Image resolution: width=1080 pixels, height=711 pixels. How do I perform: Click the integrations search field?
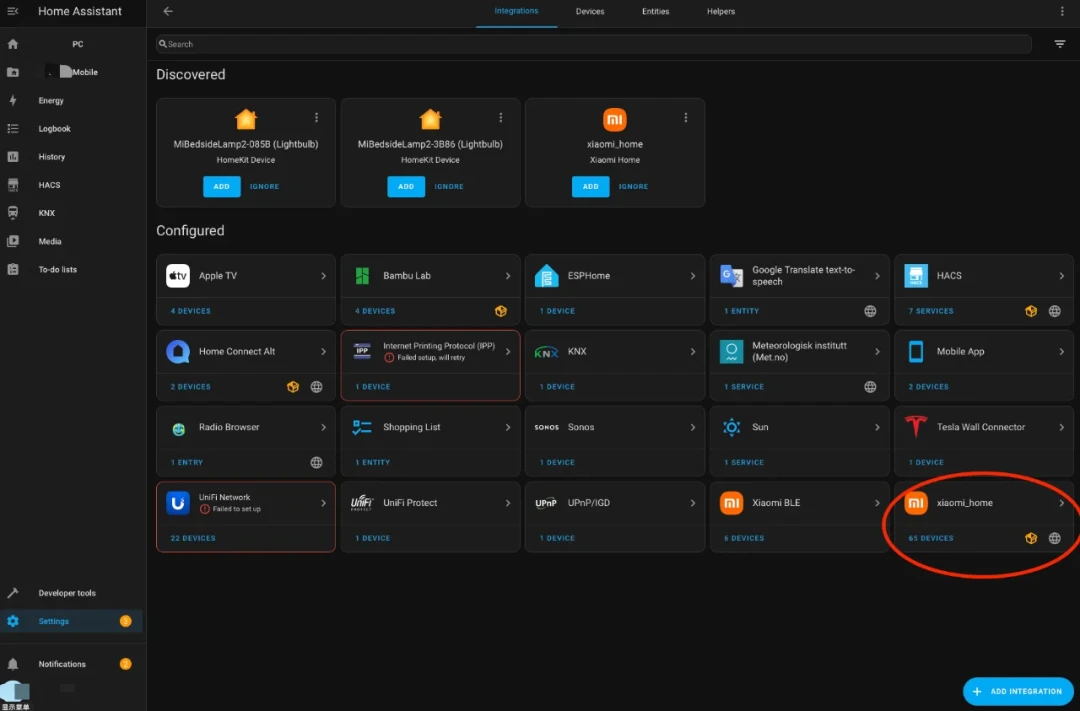[x=594, y=44]
